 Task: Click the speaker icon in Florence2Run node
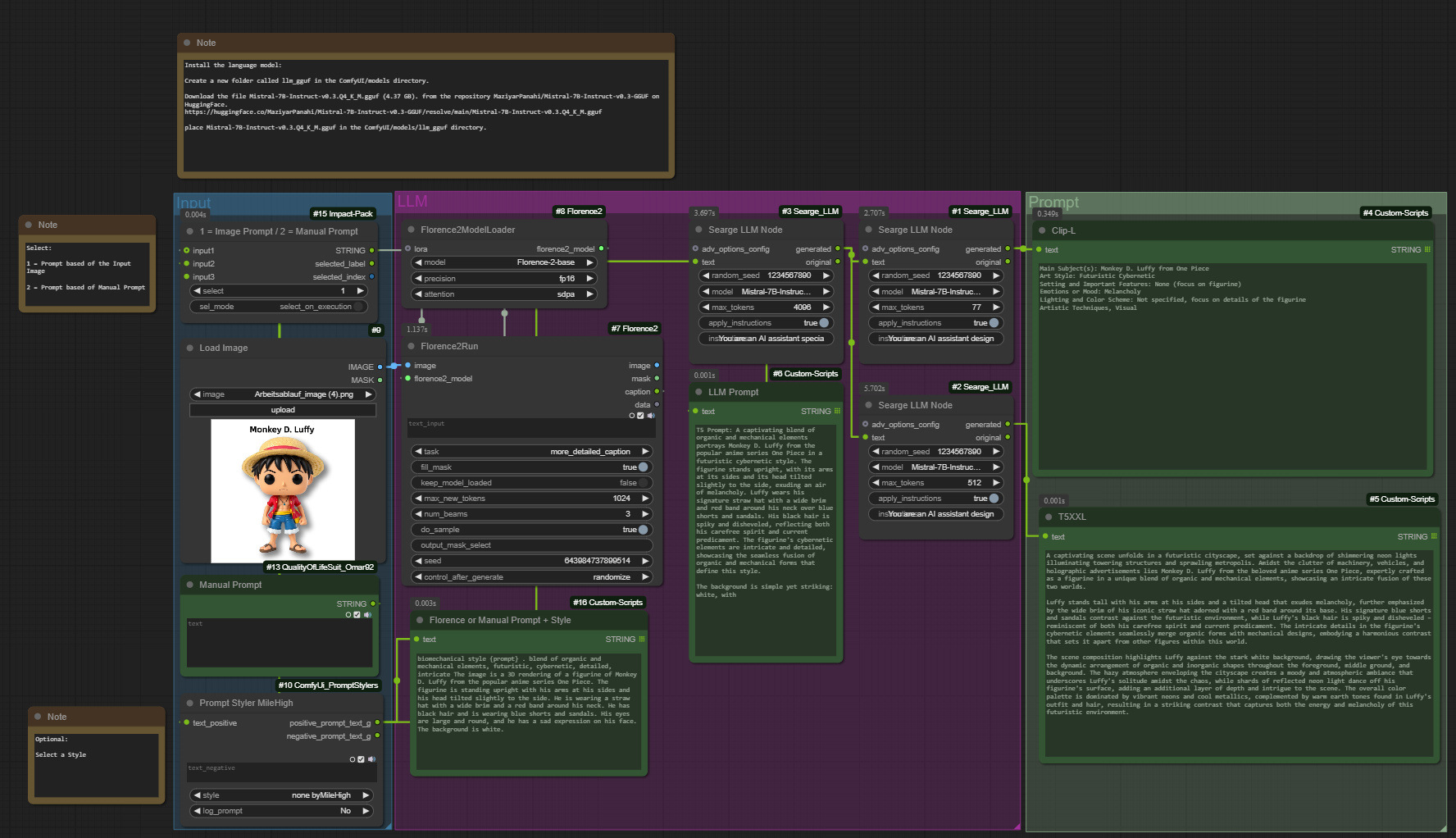point(651,416)
